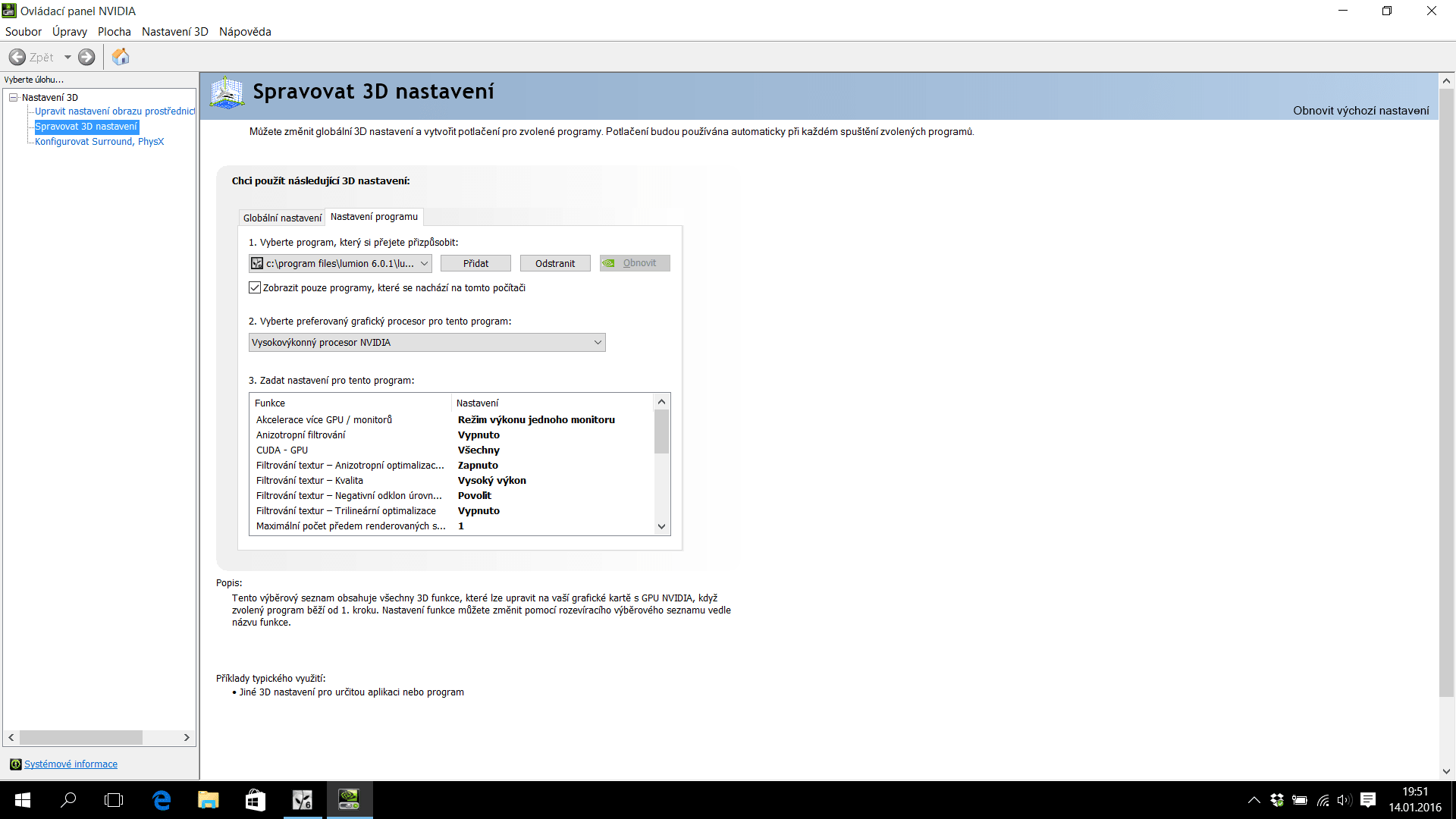Click the Back arrow icon in toolbar
This screenshot has width=1456, height=819.
click(x=17, y=57)
